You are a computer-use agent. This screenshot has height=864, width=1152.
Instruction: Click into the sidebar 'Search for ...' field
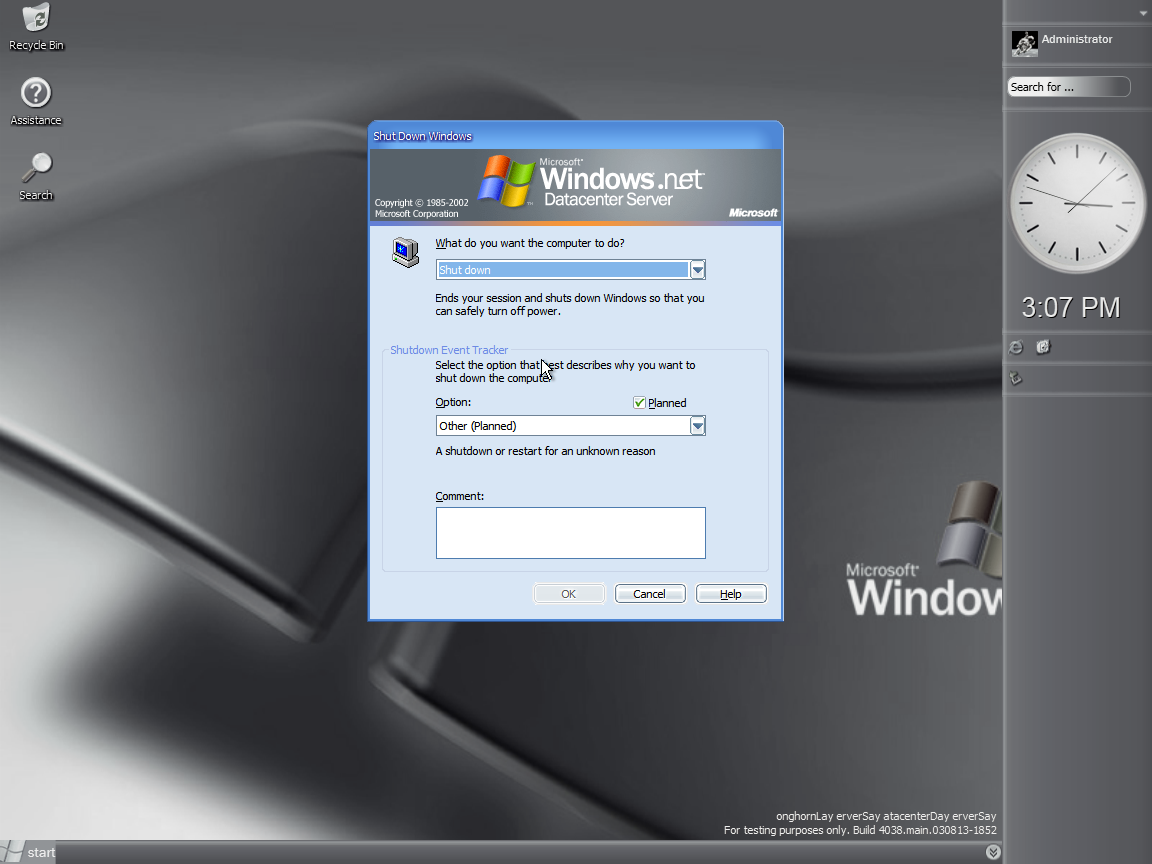pos(1068,87)
